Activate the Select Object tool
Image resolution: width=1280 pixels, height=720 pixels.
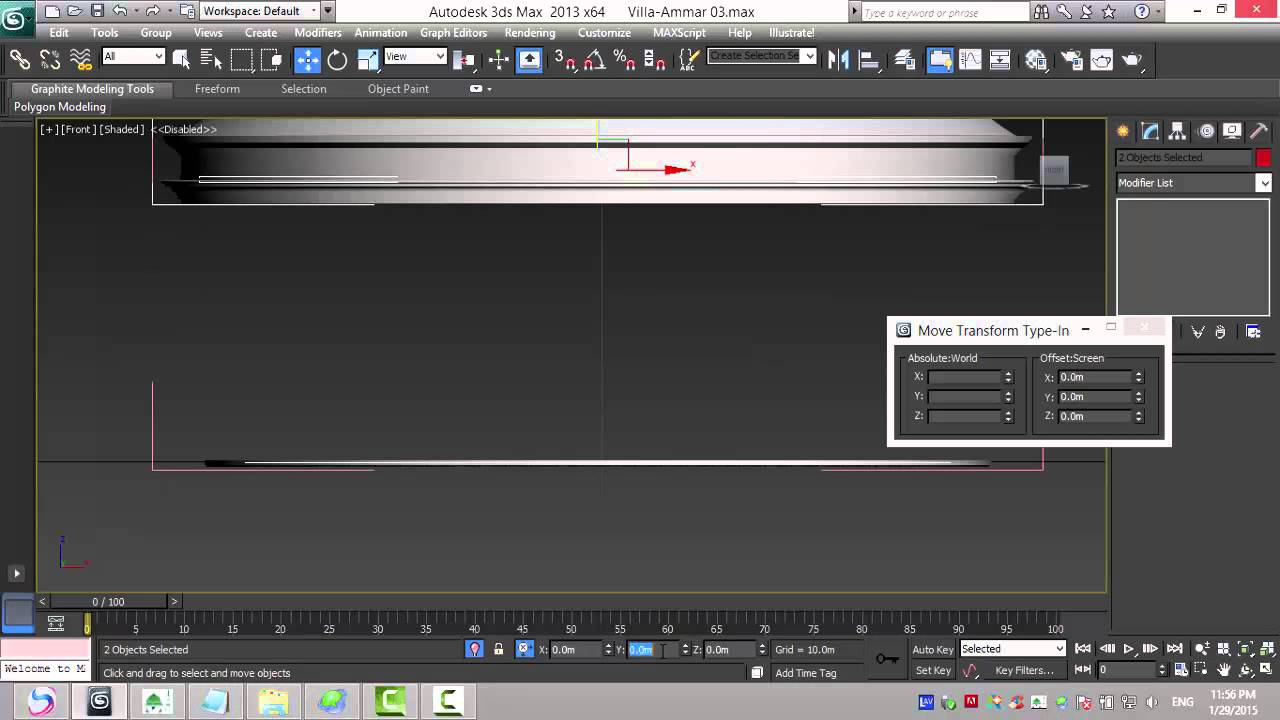pos(181,60)
